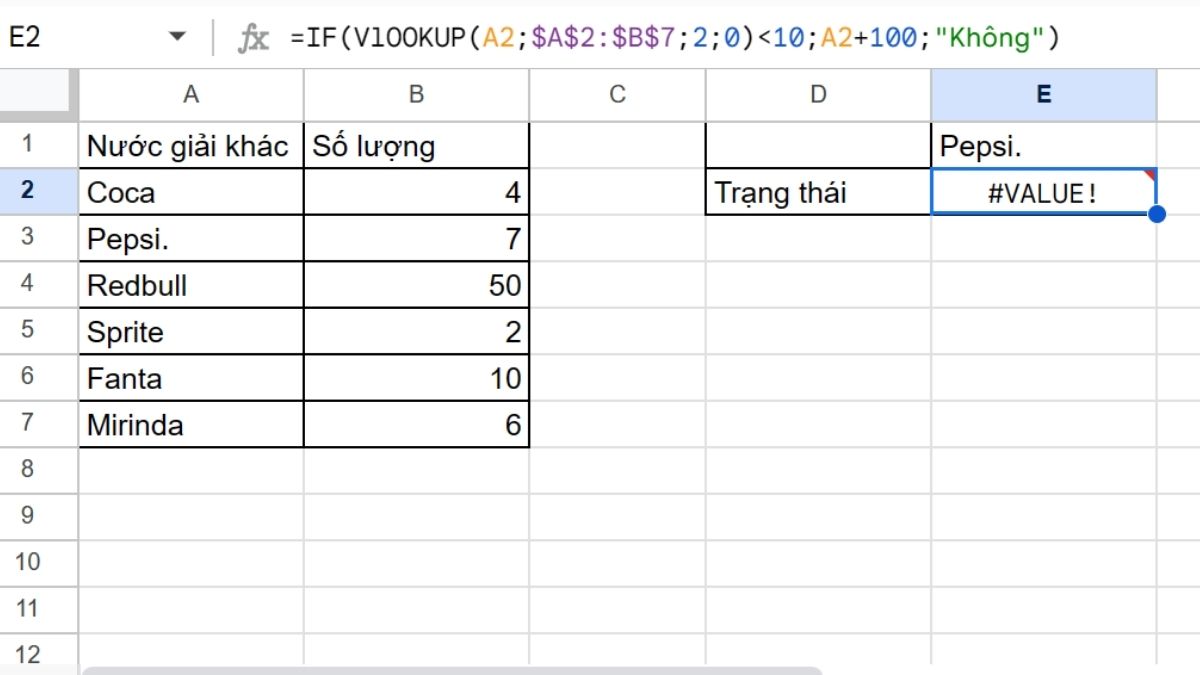
Task: Click the quantity cell with value 7
Action: (417, 238)
